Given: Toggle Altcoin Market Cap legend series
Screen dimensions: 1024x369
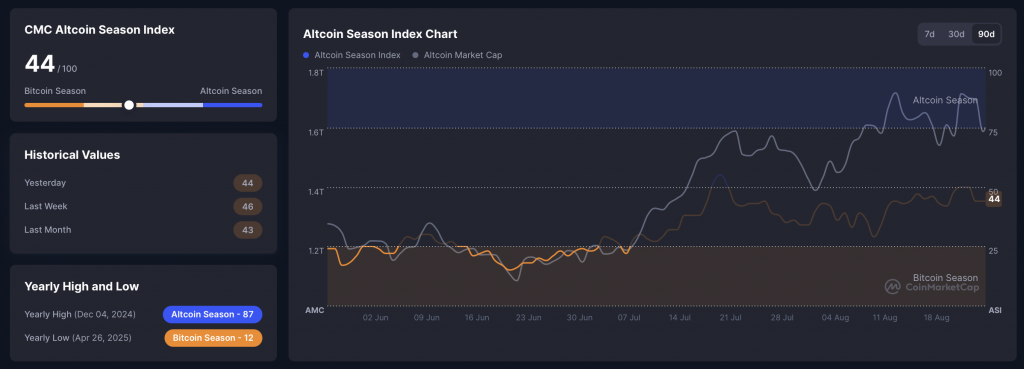Looking at the screenshot, I should [457, 55].
